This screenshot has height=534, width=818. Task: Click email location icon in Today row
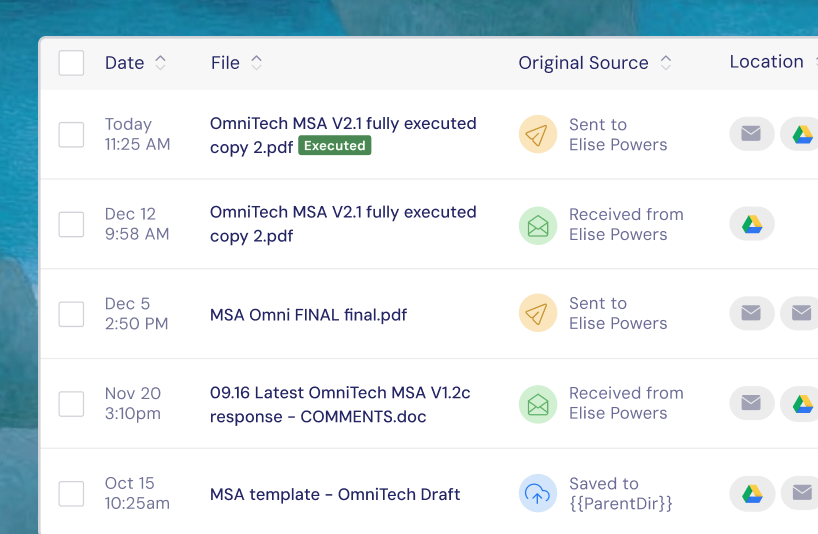point(751,134)
